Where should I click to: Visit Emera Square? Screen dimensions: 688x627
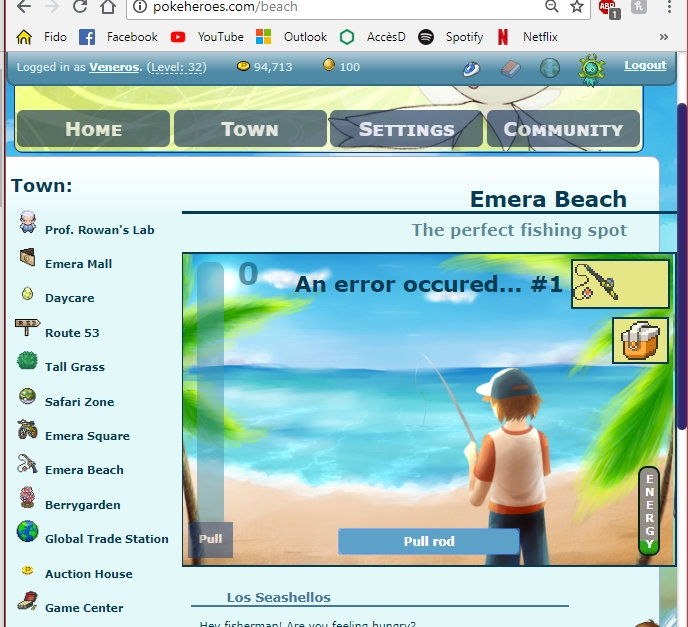pos(87,436)
